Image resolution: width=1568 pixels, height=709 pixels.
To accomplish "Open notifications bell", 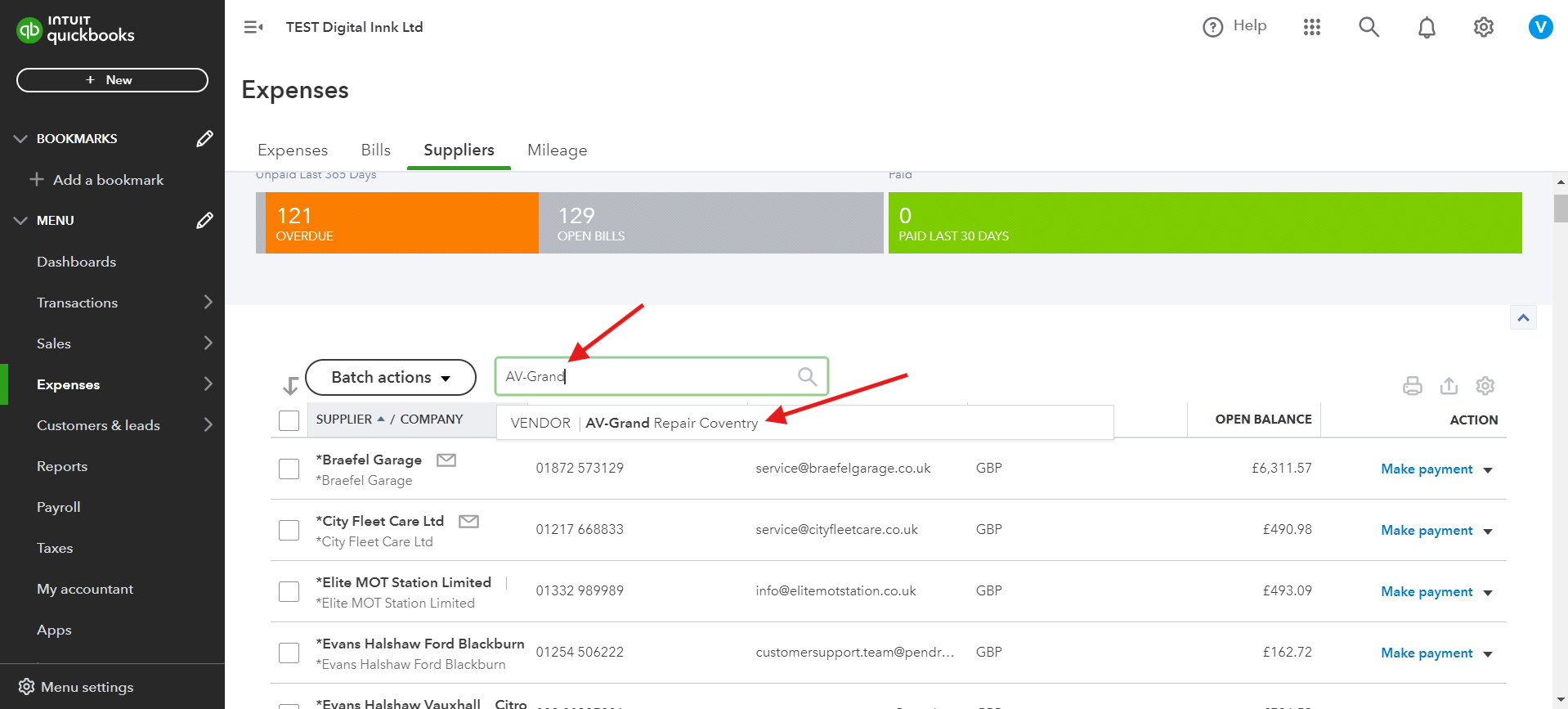I will click(1427, 28).
